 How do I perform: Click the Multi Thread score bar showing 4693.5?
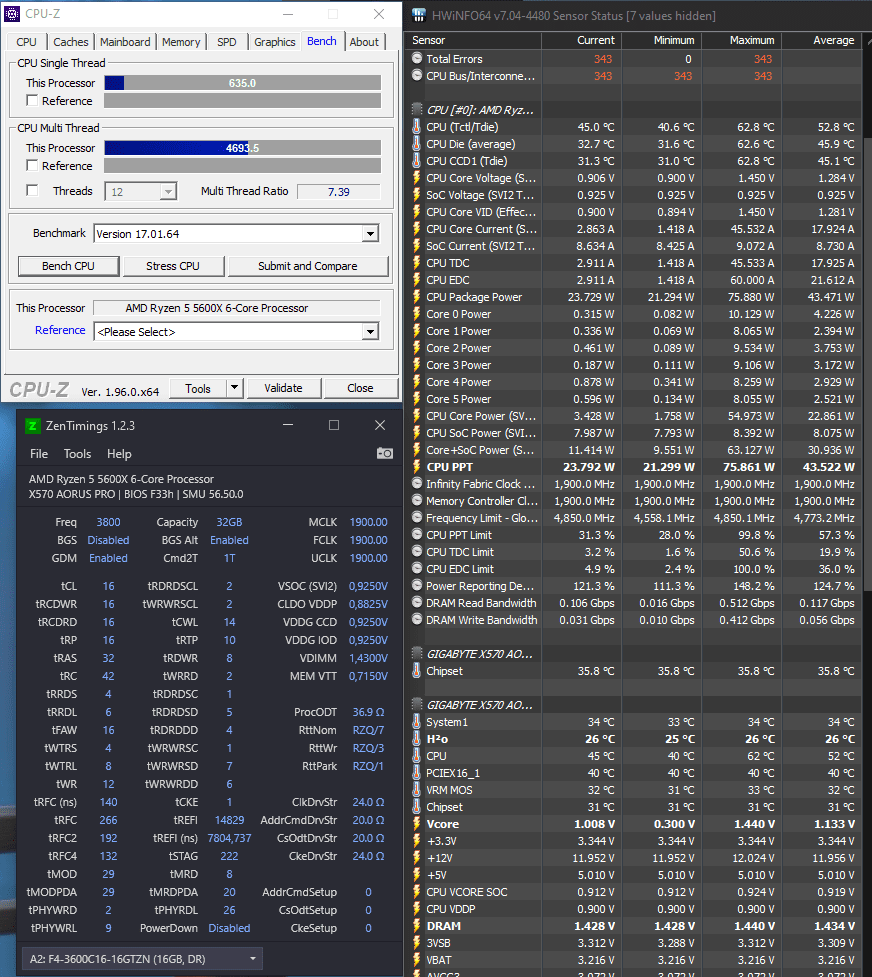pos(242,148)
